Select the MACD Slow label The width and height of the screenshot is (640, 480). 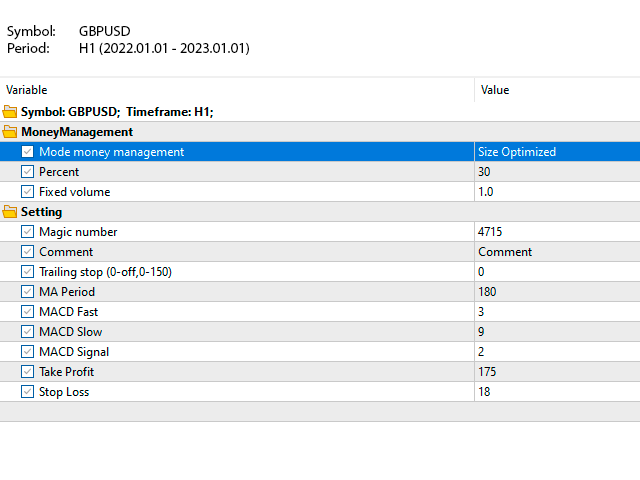click(x=71, y=332)
